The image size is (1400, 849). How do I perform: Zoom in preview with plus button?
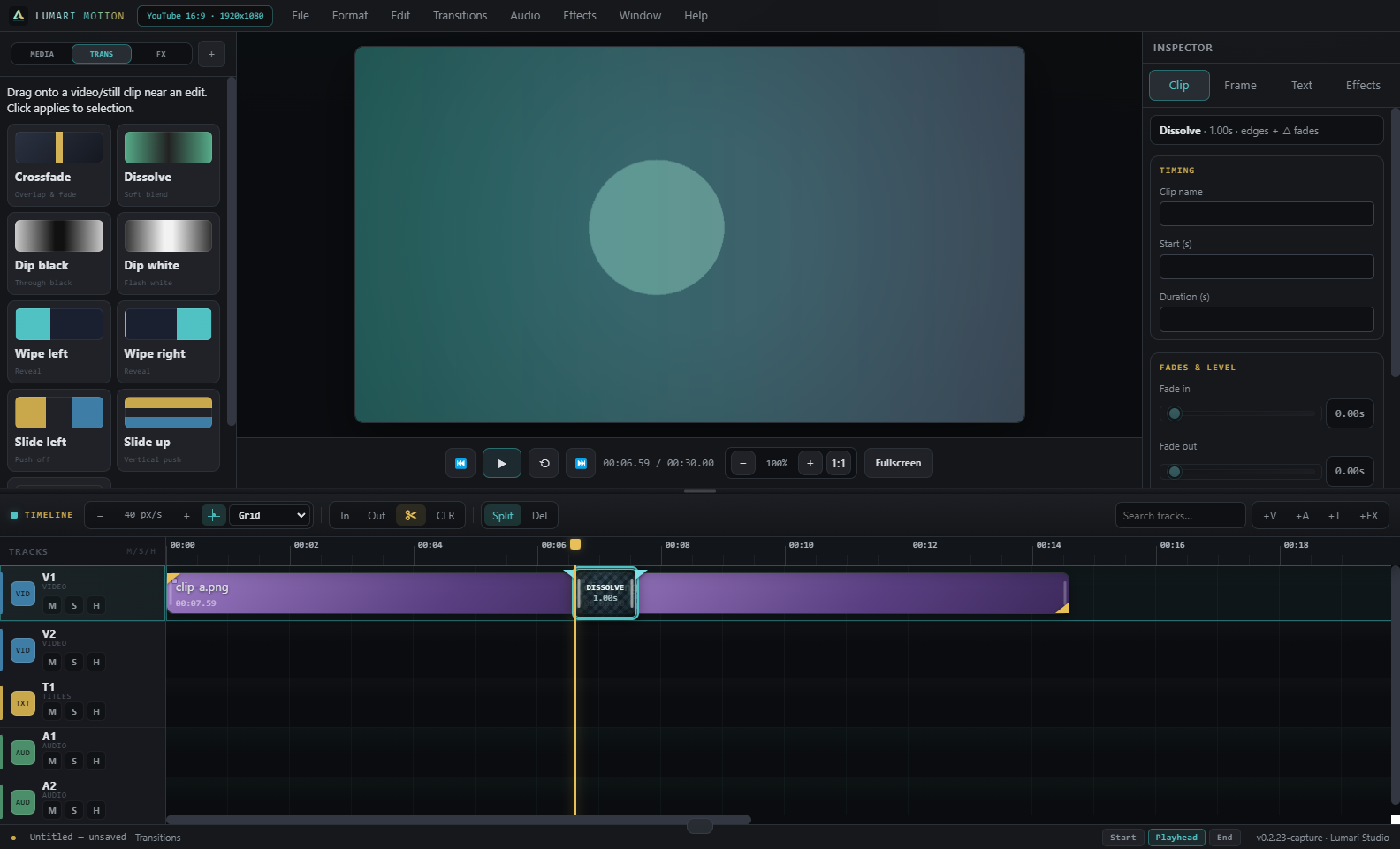[x=810, y=463]
